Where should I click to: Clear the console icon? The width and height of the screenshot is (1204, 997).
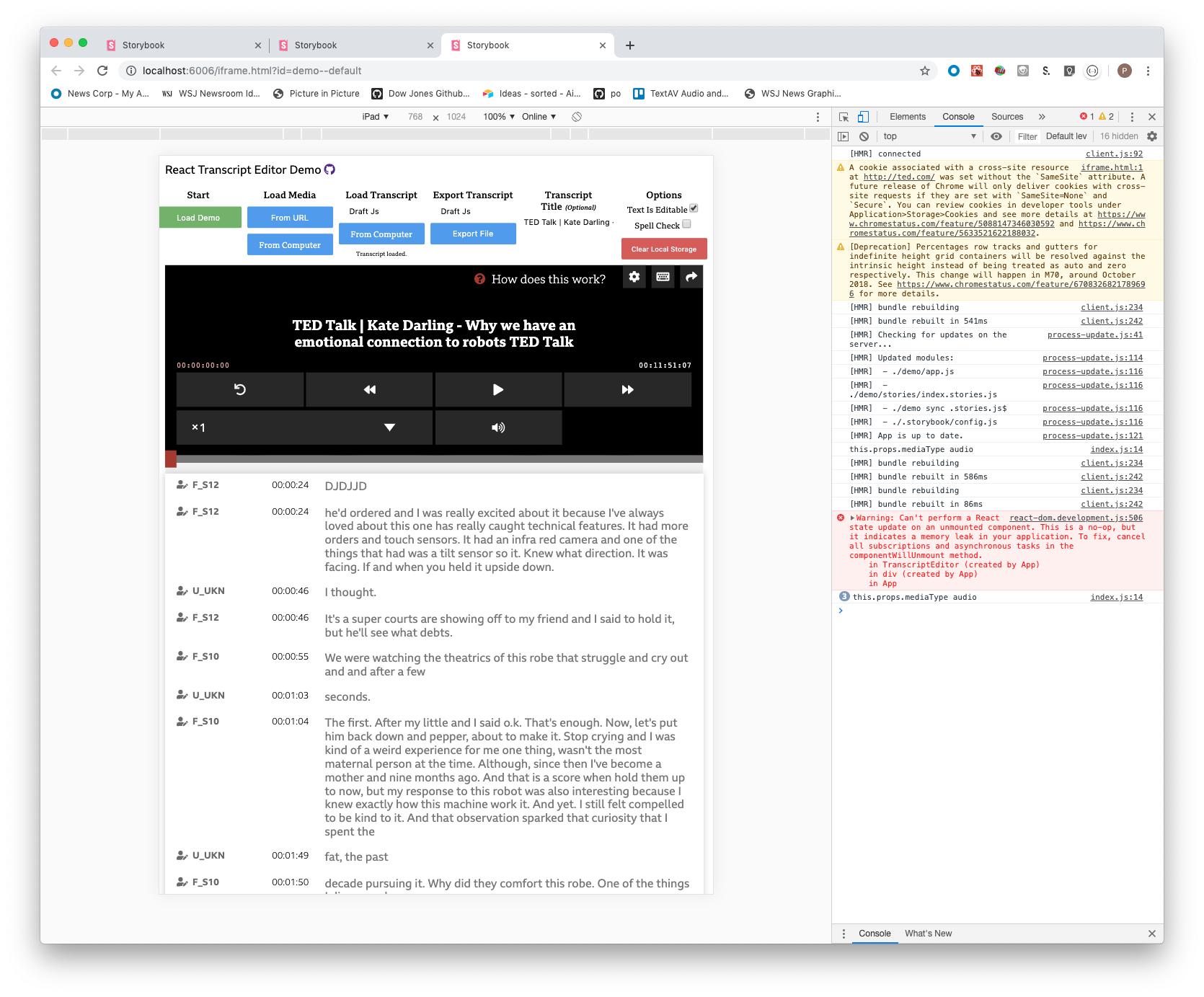tap(864, 136)
